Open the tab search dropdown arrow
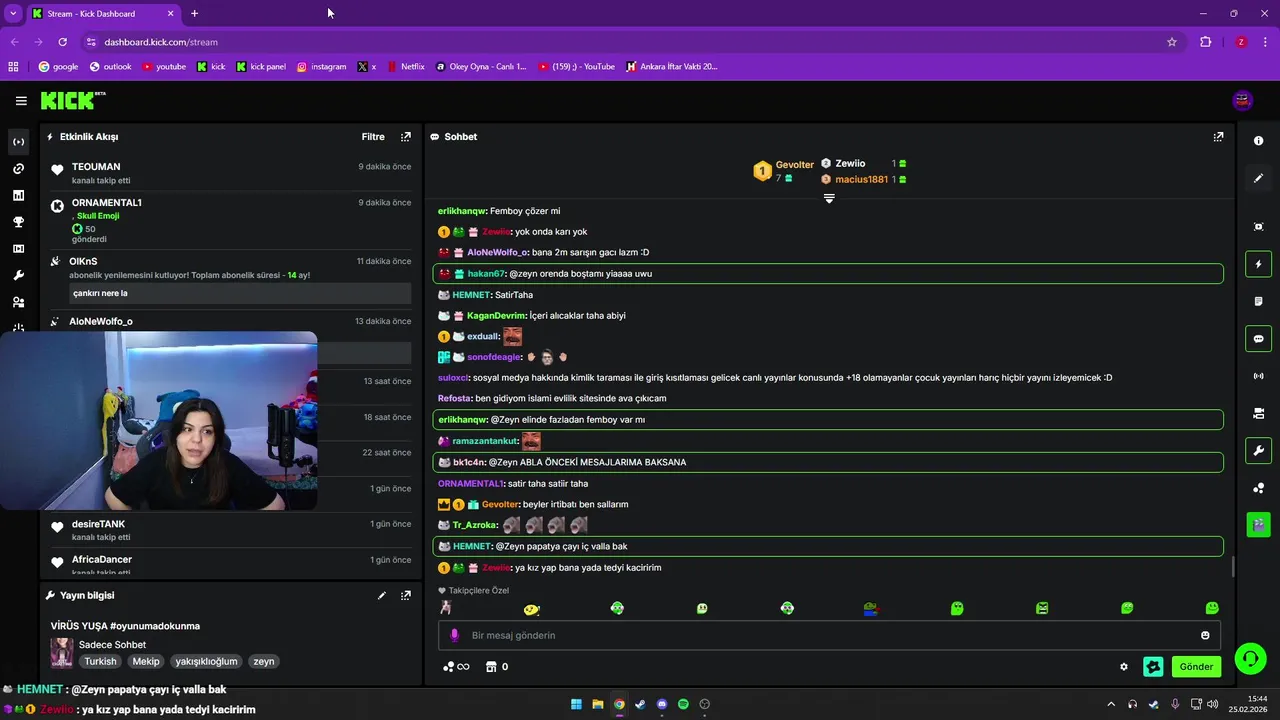 [13, 14]
